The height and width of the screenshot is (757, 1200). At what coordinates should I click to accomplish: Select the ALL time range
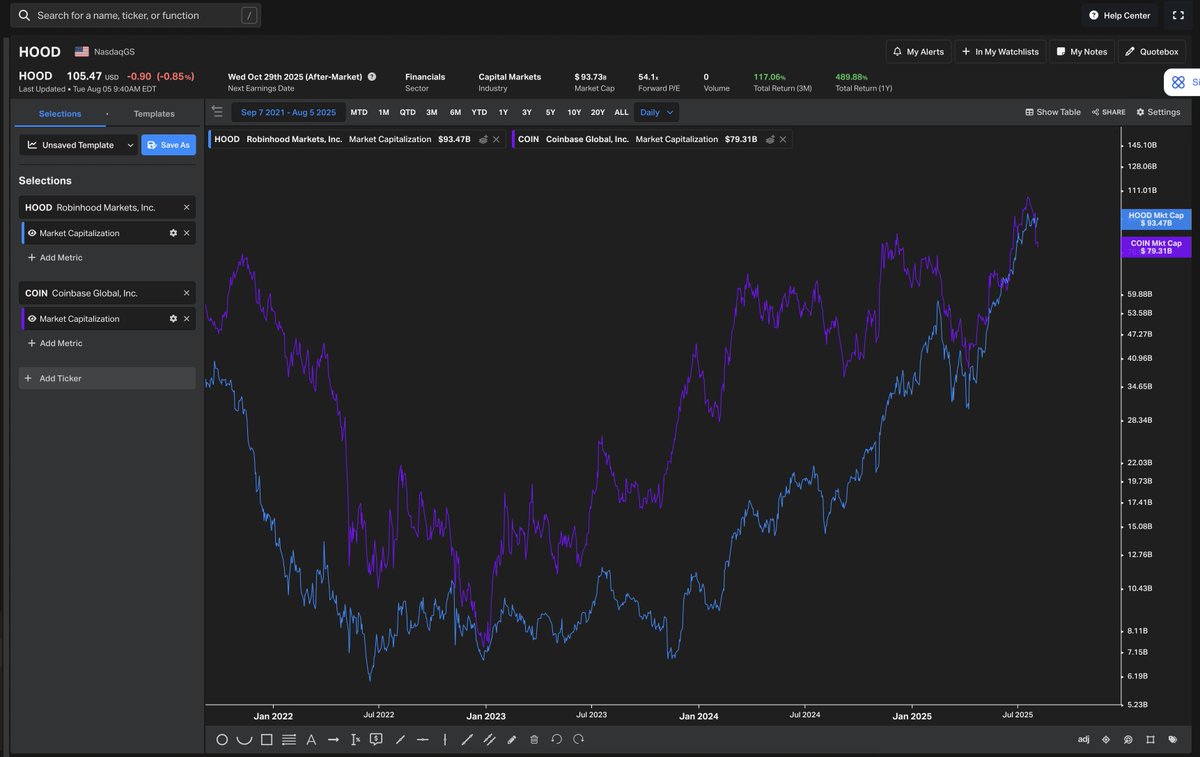(621, 112)
